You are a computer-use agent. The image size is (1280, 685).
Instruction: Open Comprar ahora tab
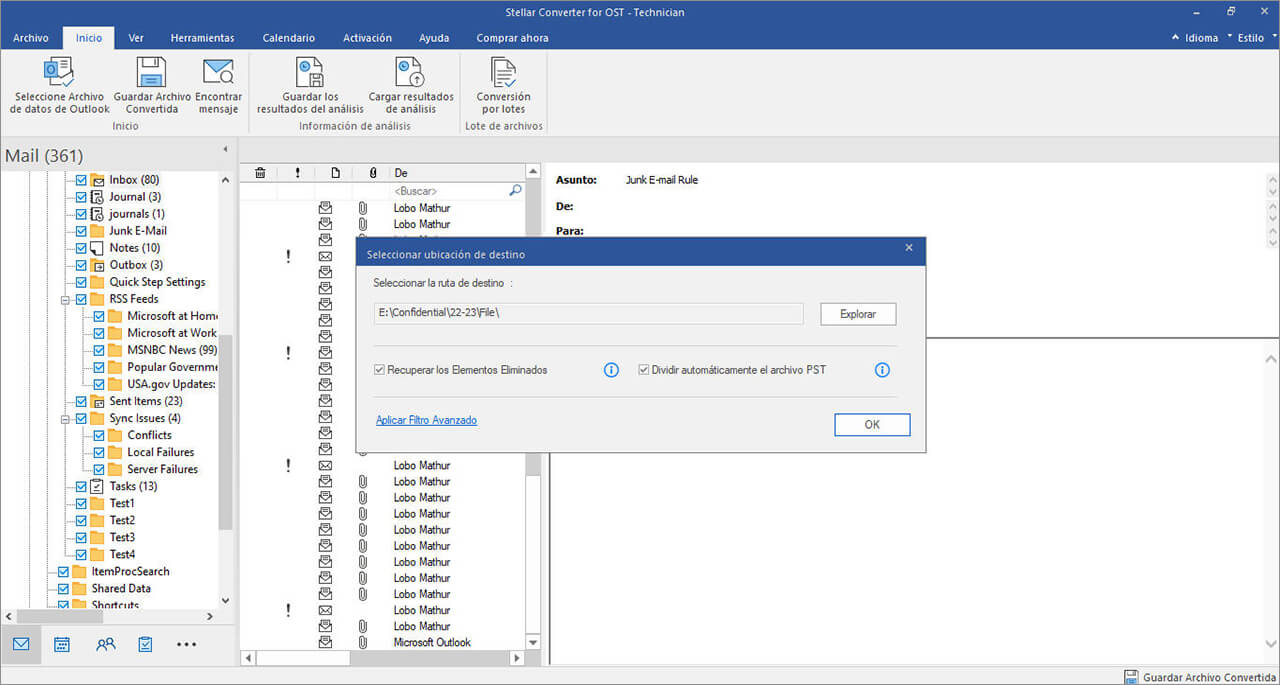click(x=512, y=38)
